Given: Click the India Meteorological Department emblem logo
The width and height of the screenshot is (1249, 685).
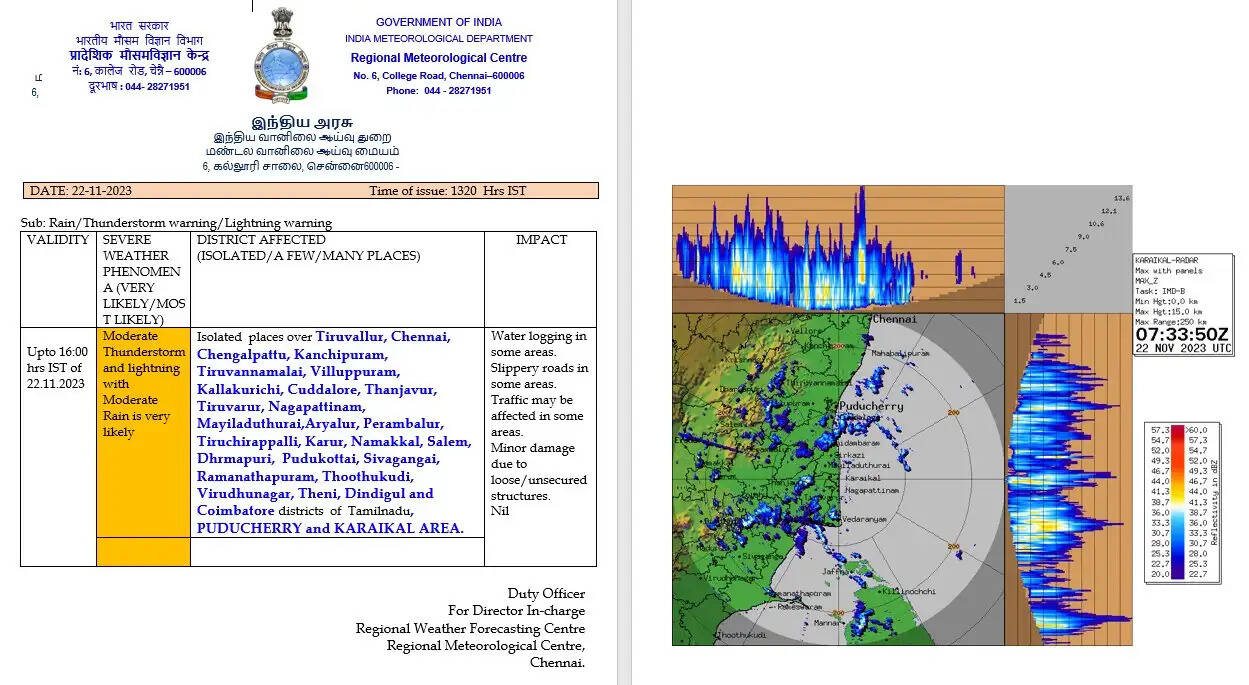Looking at the screenshot, I should tap(280, 55).
